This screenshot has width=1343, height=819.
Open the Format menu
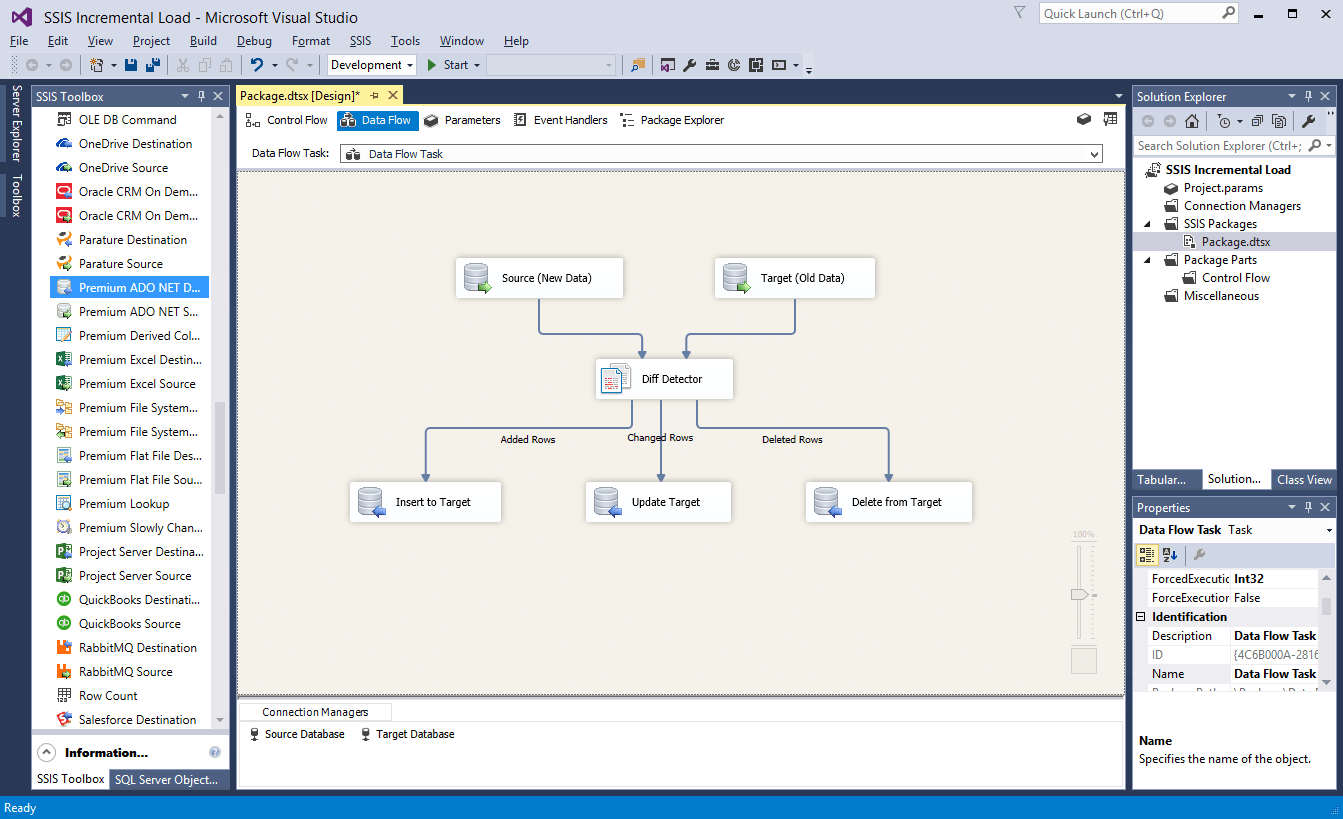click(x=311, y=41)
